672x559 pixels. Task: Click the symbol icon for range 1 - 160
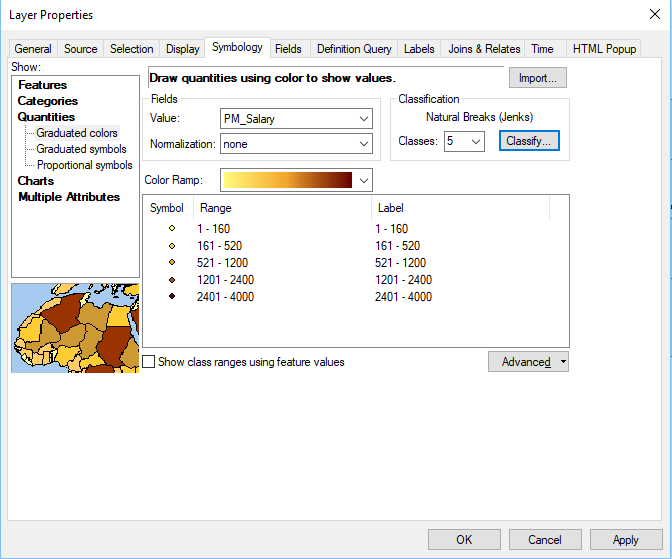172,229
